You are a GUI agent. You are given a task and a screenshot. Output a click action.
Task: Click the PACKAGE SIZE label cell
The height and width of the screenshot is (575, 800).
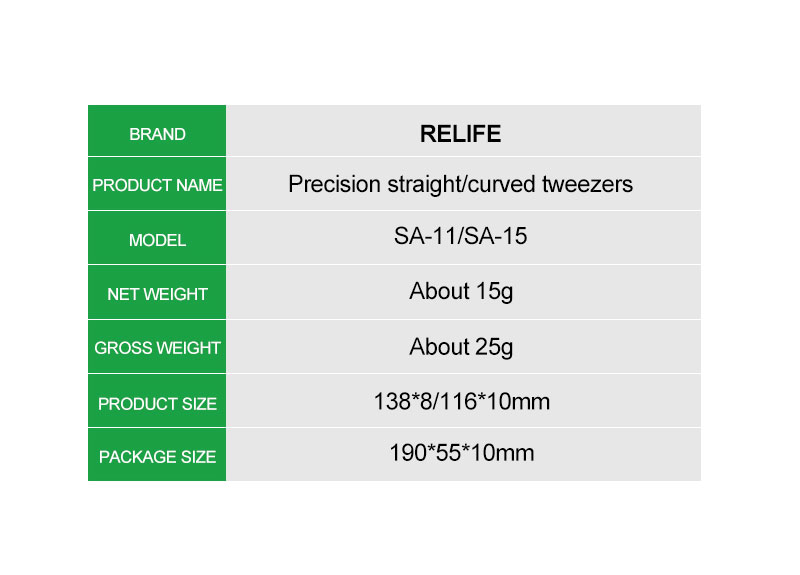157,455
